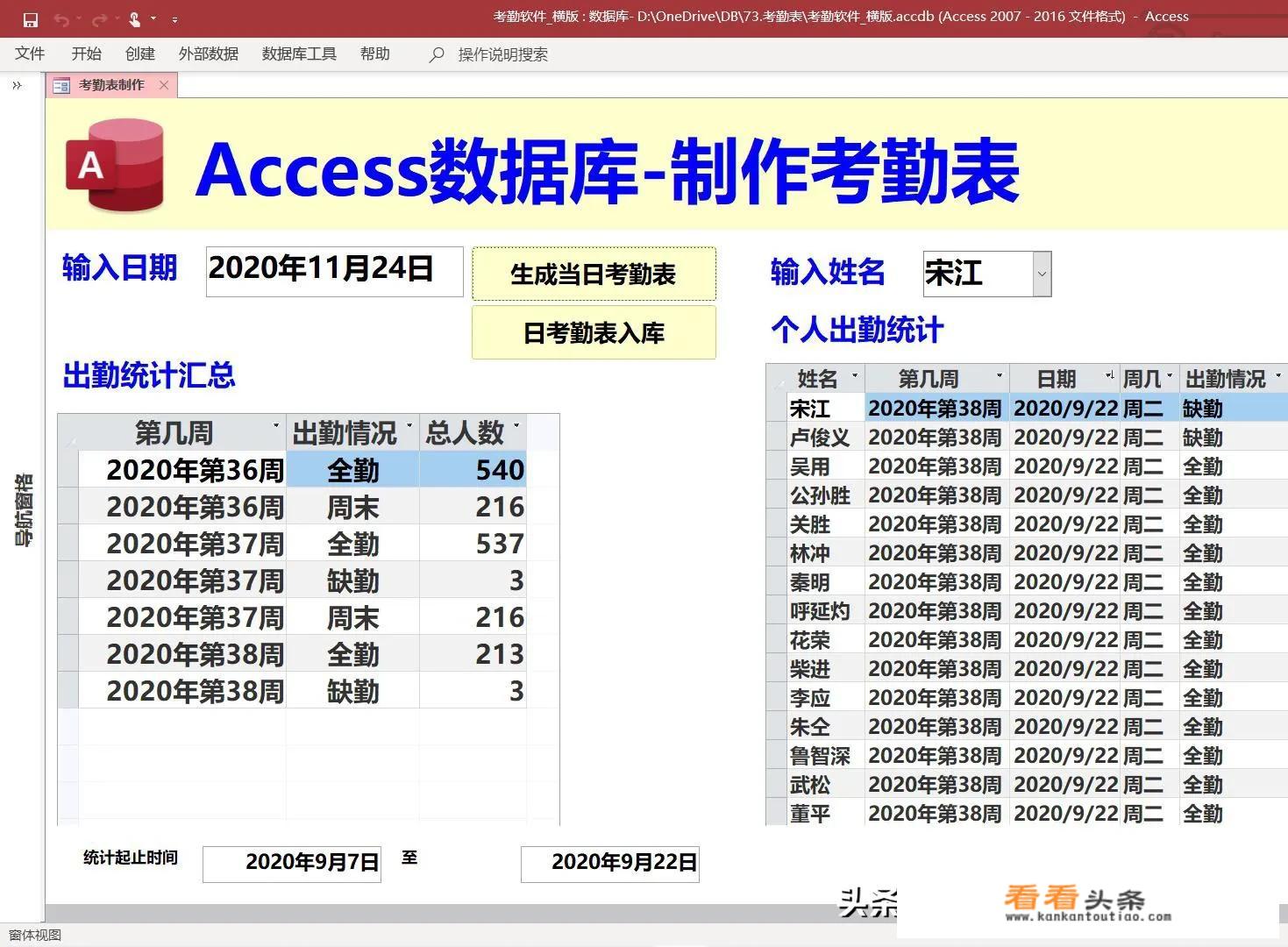Click the 输入日期 date field
This screenshot has height=947, width=1288.
pos(334,271)
